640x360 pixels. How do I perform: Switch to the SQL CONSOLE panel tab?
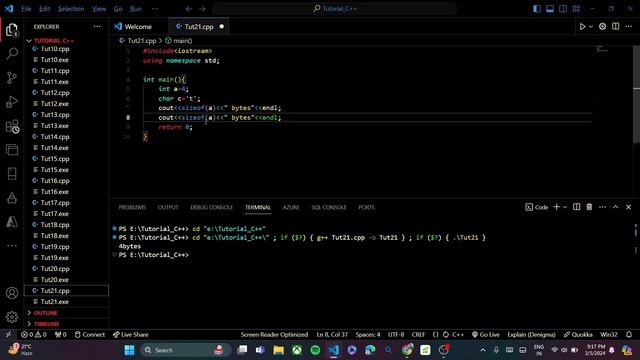click(329, 207)
